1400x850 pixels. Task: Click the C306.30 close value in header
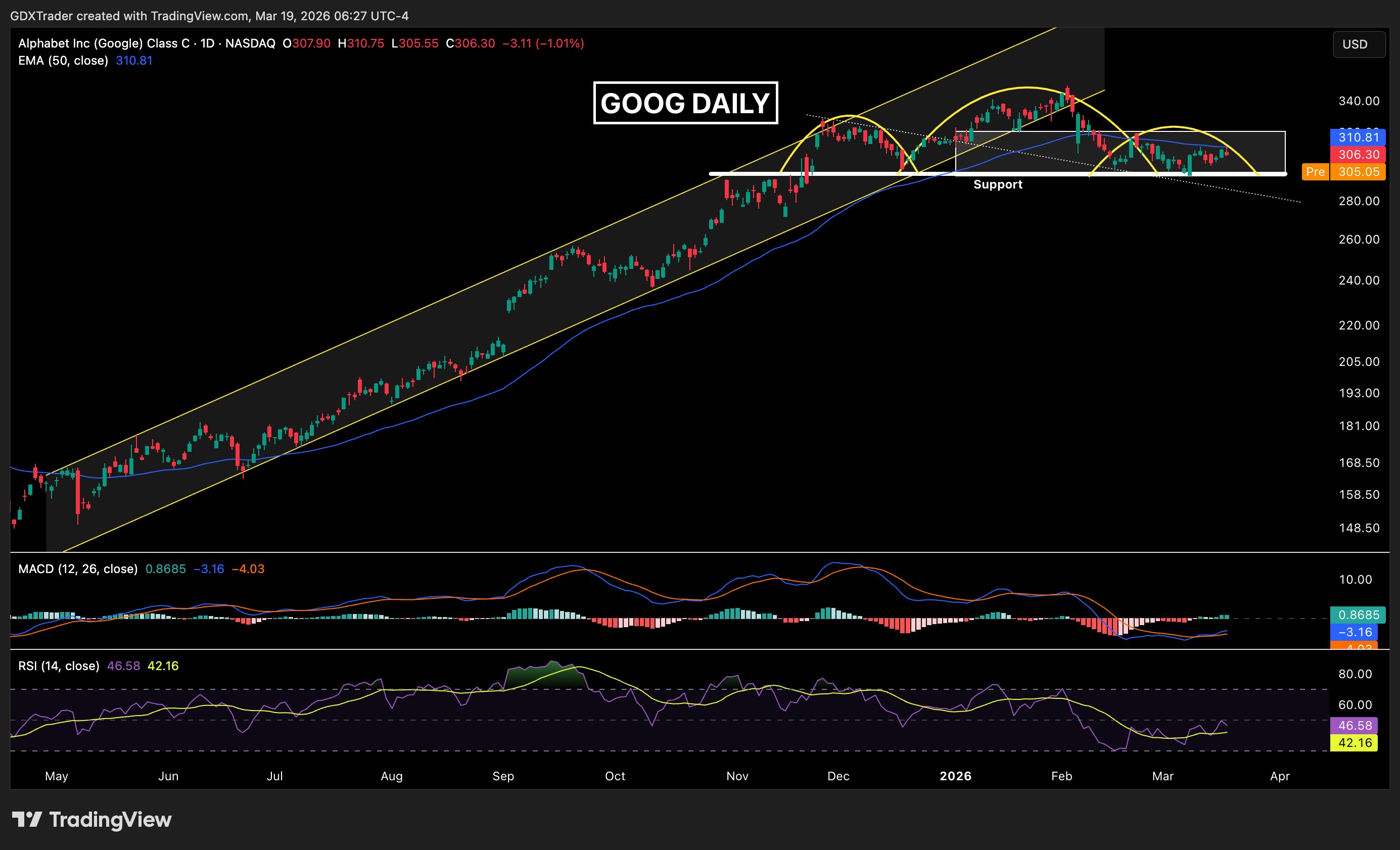[x=470, y=43]
